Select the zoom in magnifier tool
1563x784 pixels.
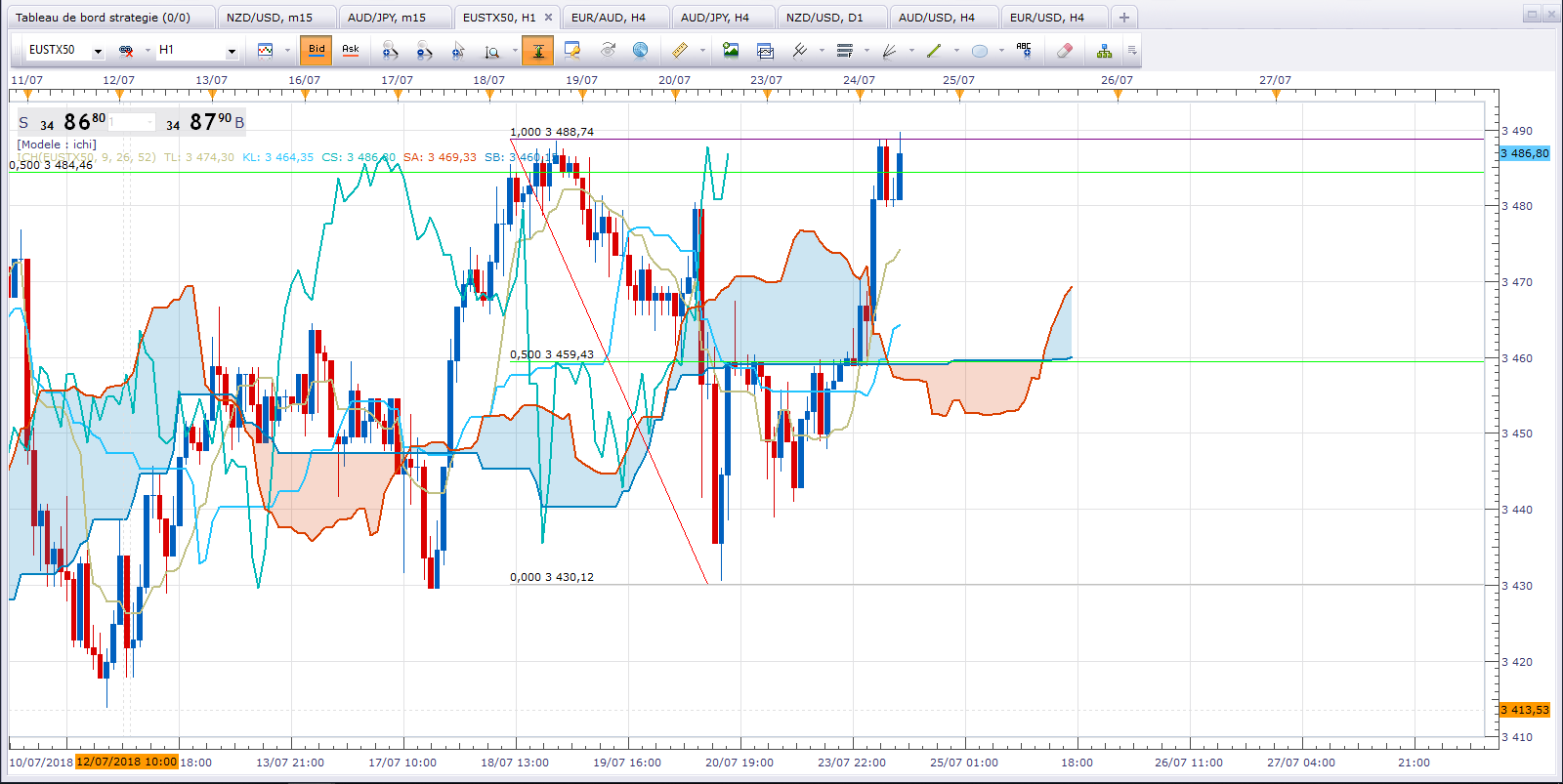390,51
